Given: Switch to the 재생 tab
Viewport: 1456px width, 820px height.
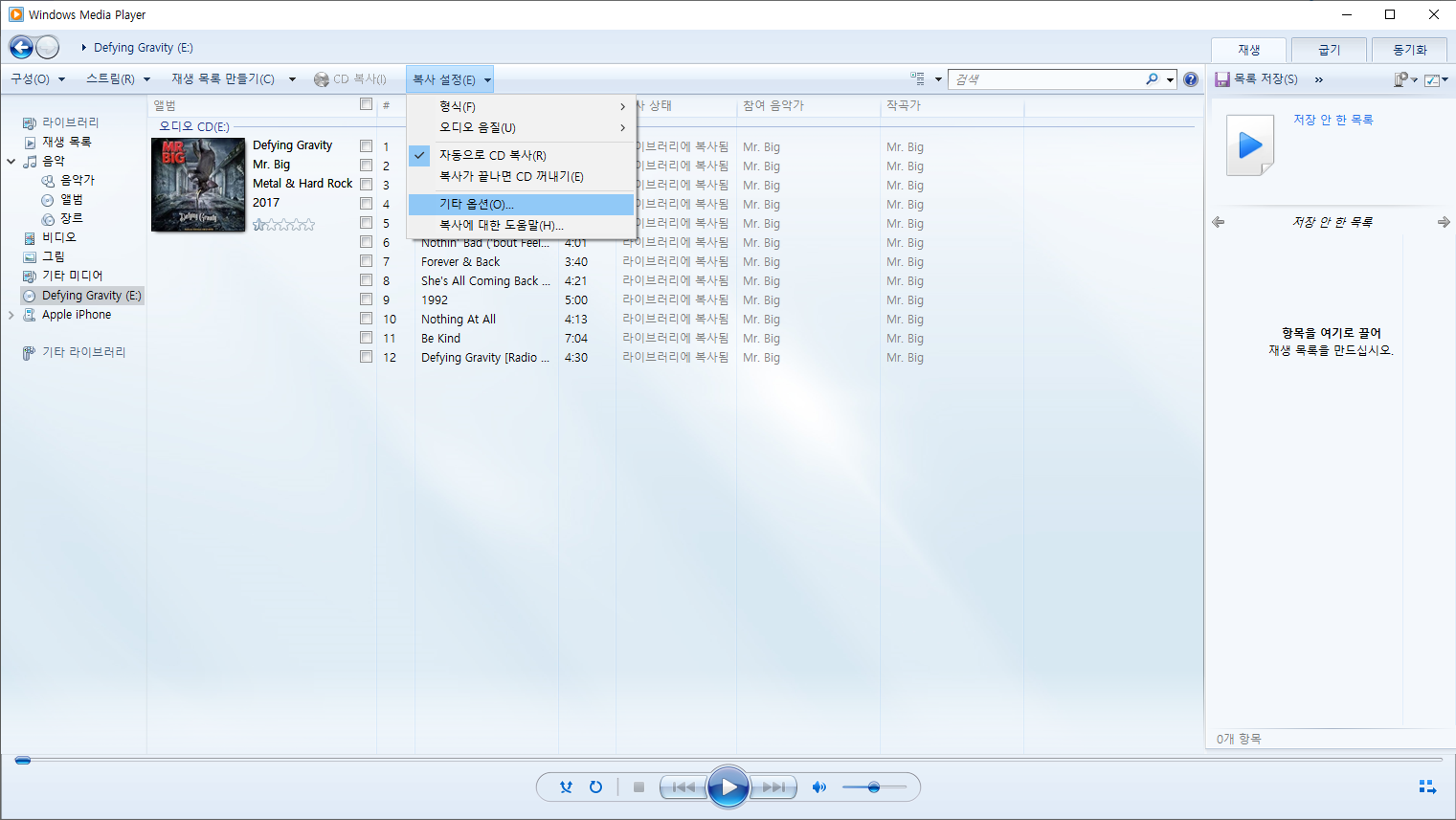Looking at the screenshot, I should click(1248, 50).
